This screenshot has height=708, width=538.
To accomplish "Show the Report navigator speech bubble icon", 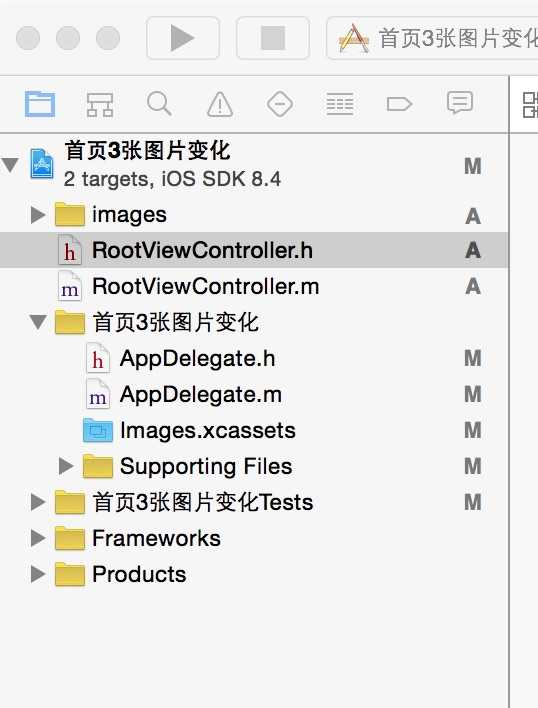I will point(459,103).
